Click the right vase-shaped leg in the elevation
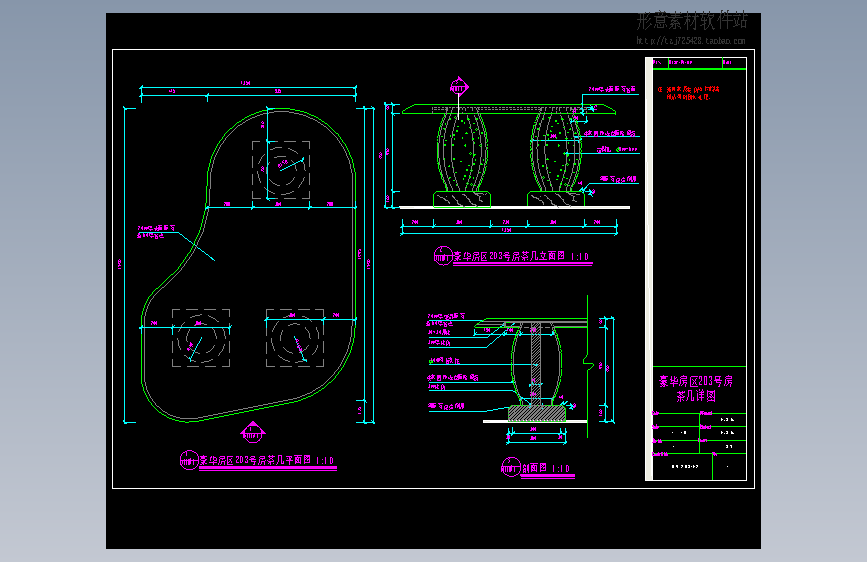 [x=556, y=150]
